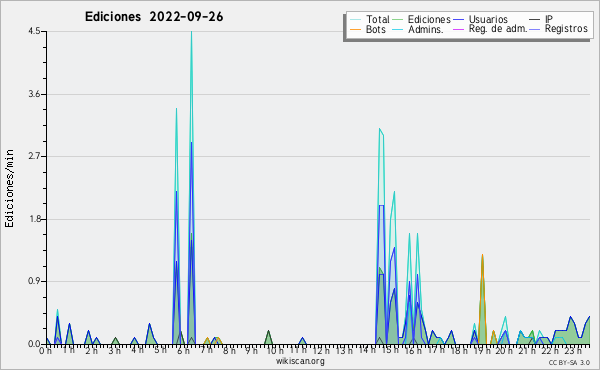Click the chart title Ediciones 2022-09-26
Screen dimensions: 600x370
point(154,17)
